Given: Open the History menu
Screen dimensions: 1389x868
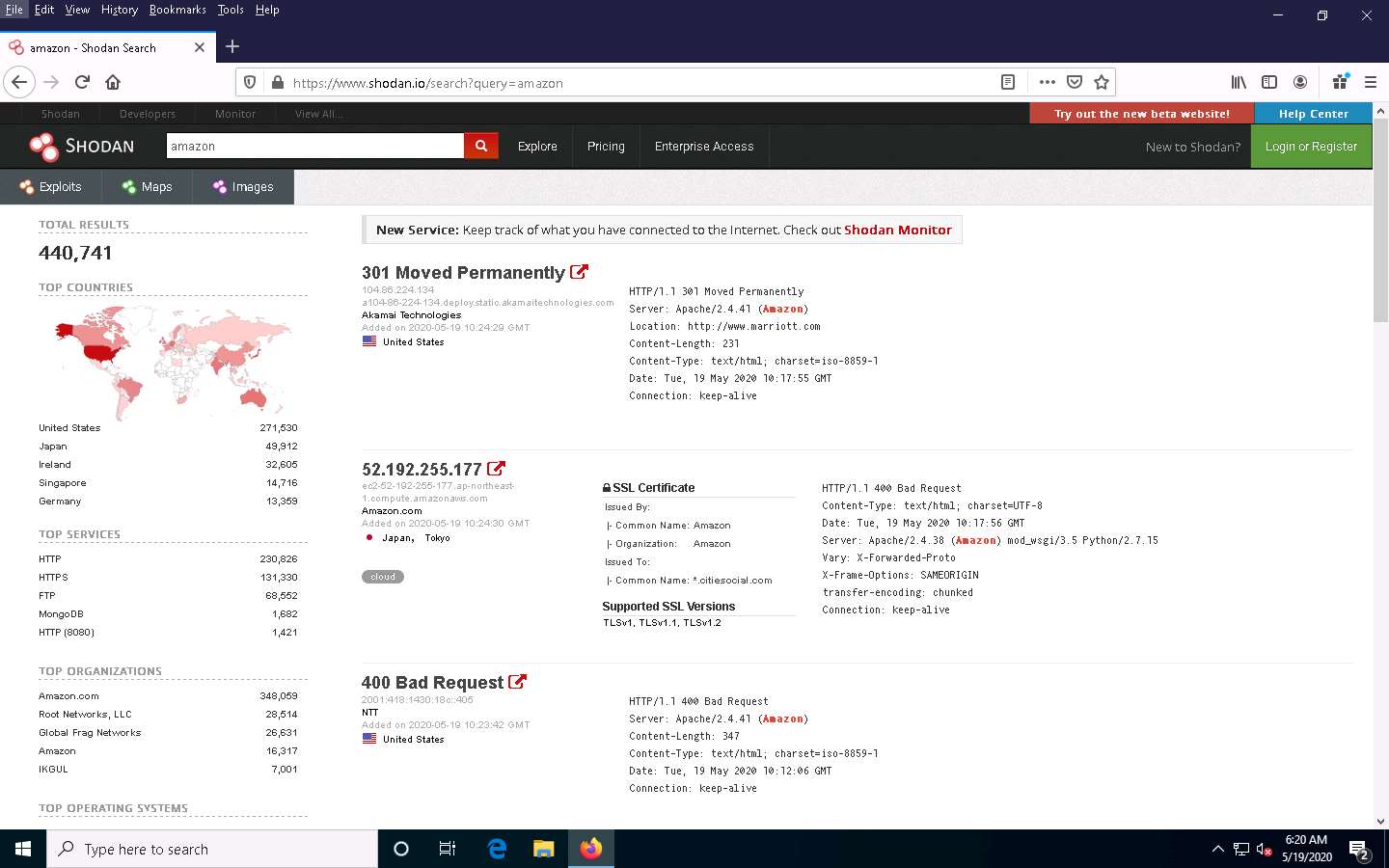Looking at the screenshot, I should [120, 10].
